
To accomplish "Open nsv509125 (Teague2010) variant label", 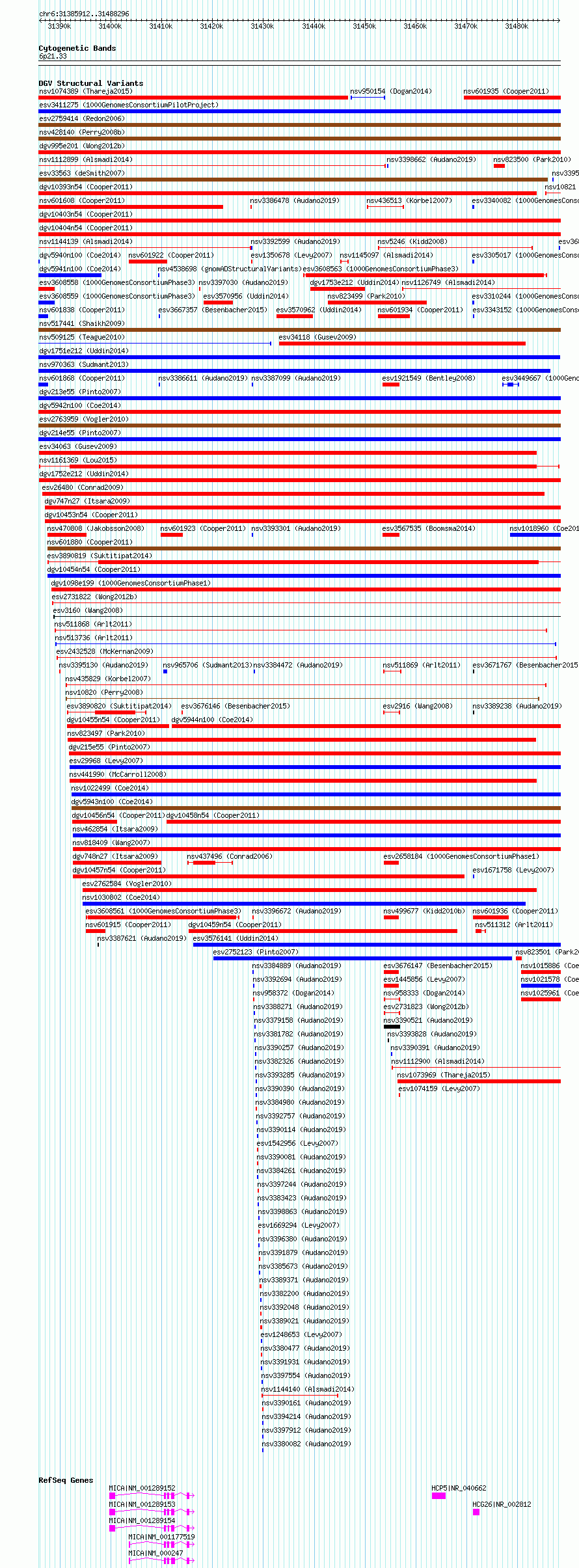I will pos(82,337).
